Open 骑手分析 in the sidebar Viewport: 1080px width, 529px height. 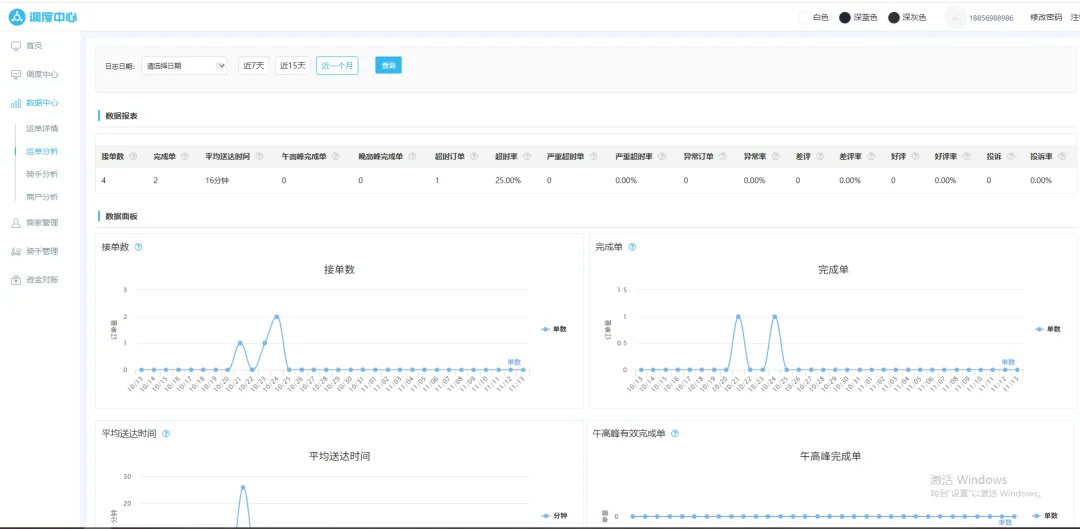click(42, 174)
